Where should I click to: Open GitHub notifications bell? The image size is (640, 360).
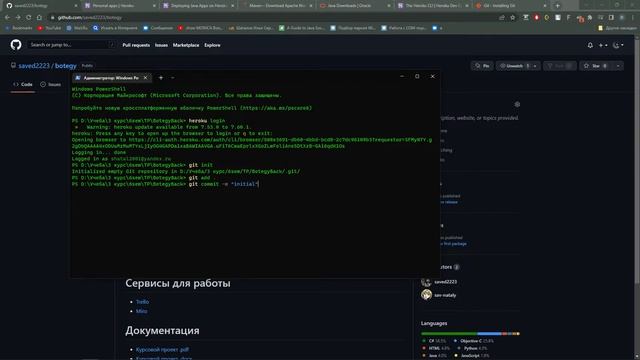[590, 45]
